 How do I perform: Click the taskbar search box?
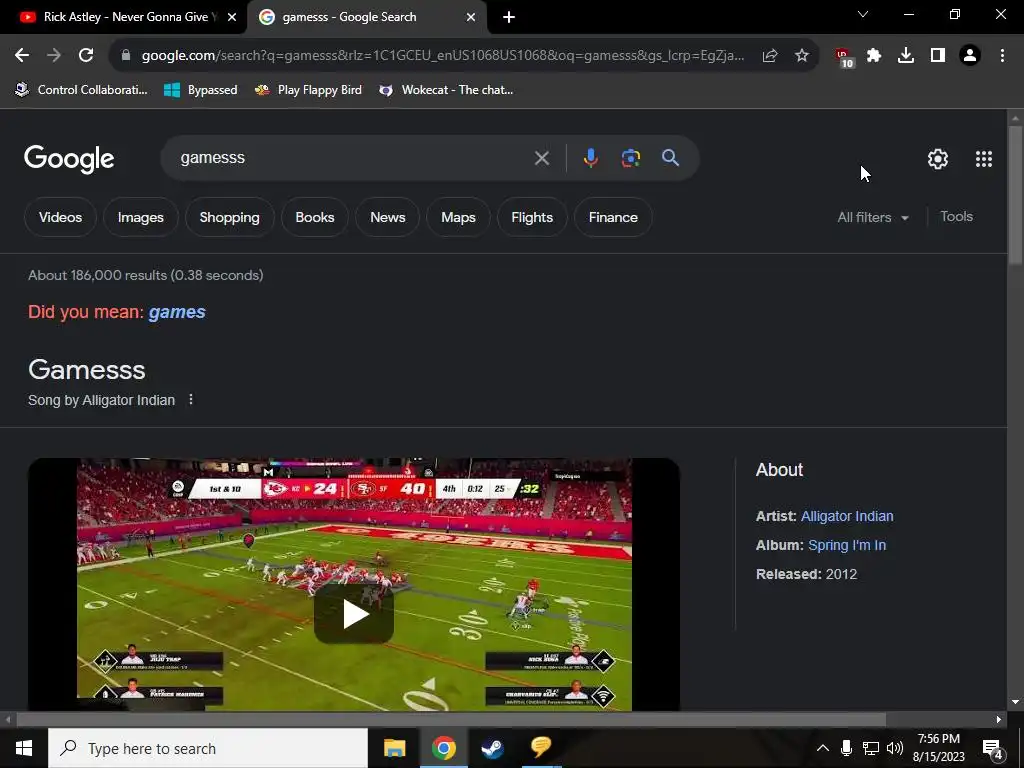click(x=208, y=748)
